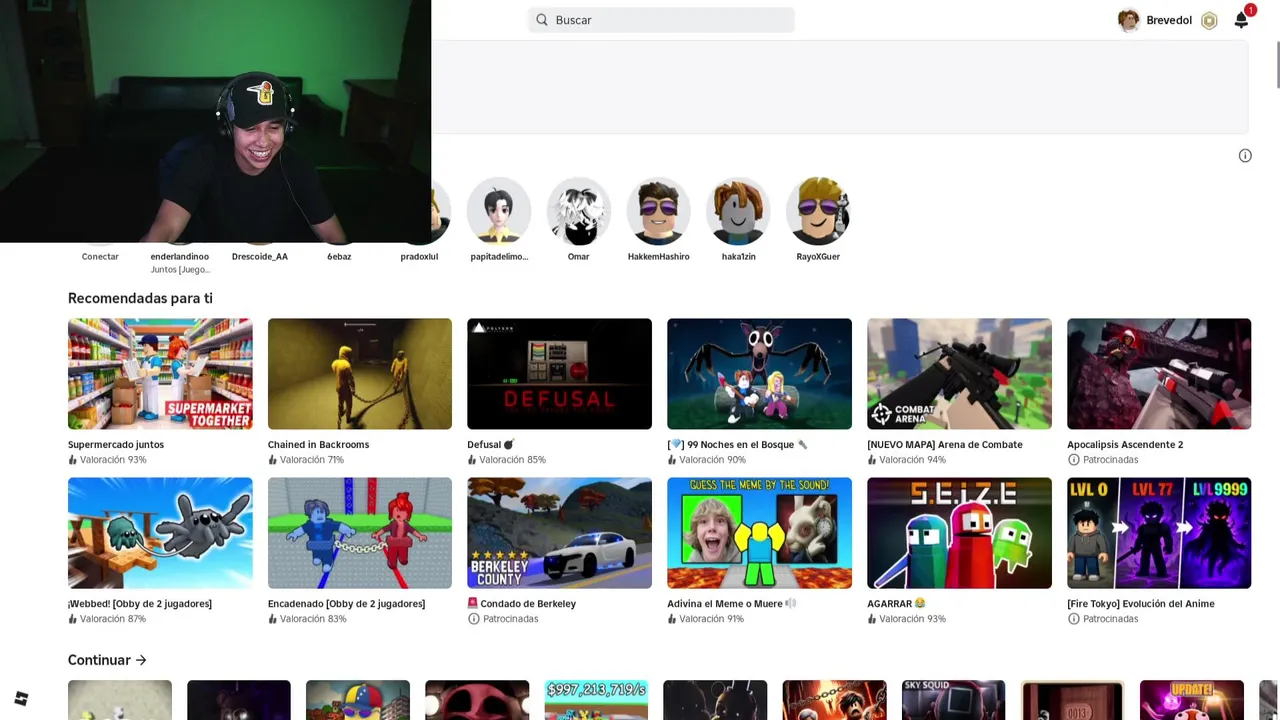
Task: Open Defusal game thumbnail
Action: pos(559,374)
